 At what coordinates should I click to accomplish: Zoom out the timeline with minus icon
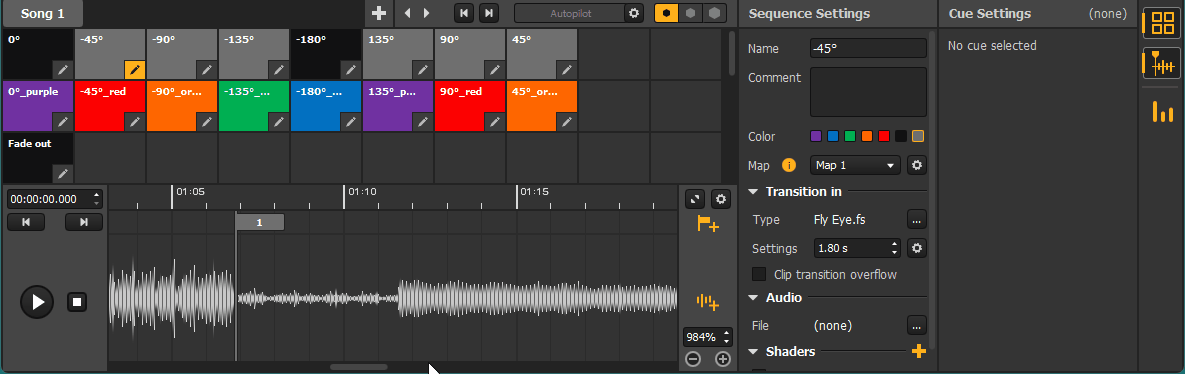pos(693,359)
